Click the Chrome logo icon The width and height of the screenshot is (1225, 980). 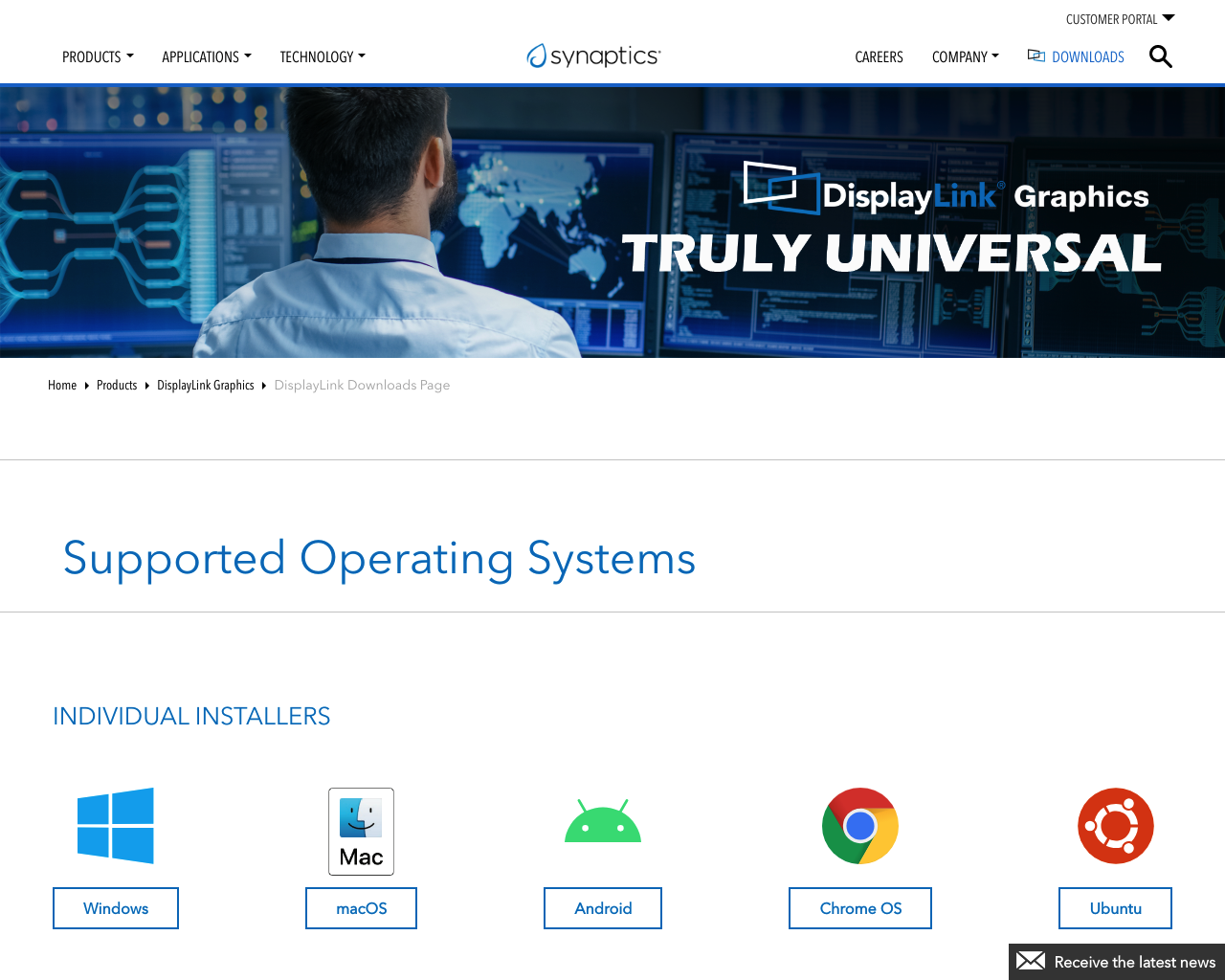860,826
